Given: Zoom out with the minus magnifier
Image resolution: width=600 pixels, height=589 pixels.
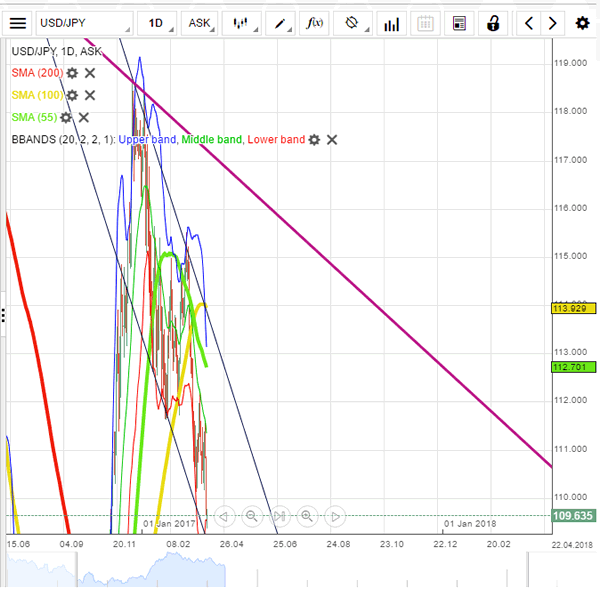Looking at the screenshot, I should click(252, 516).
